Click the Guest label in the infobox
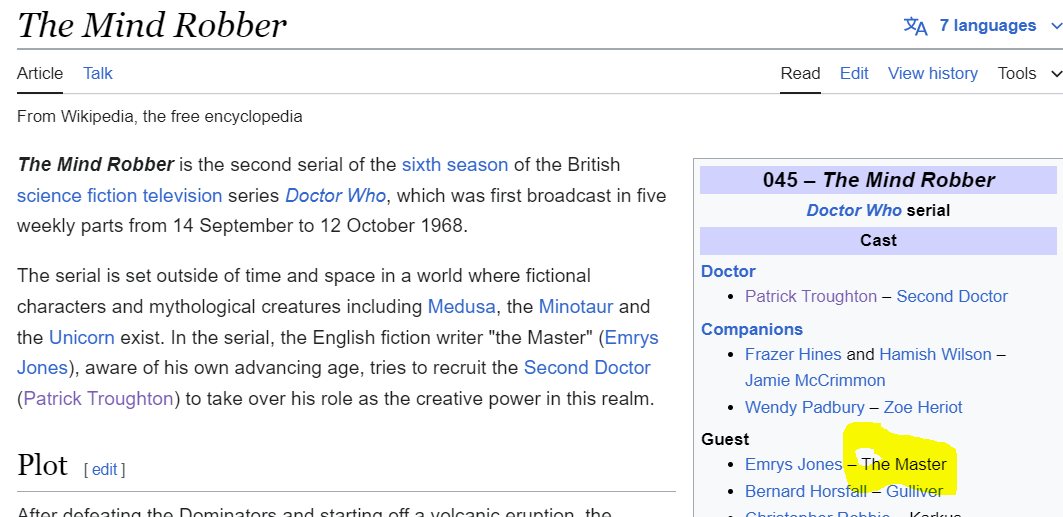 click(725, 439)
